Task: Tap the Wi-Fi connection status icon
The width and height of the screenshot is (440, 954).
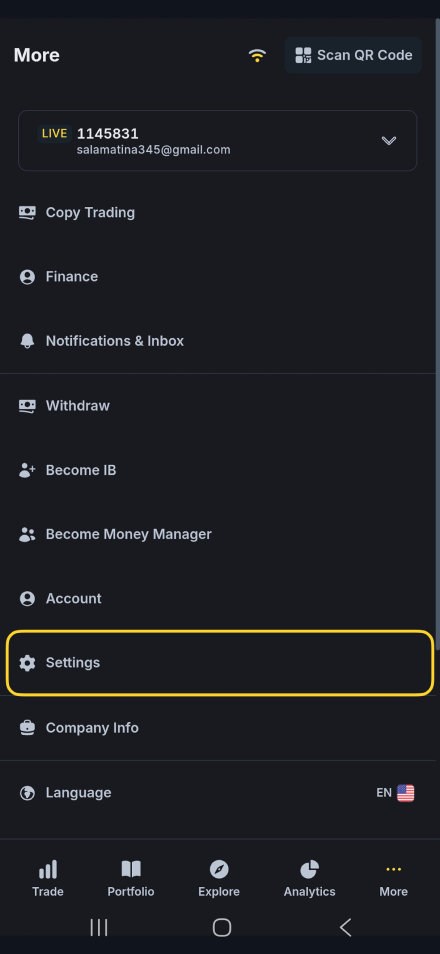Action: [x=257, y=55]
